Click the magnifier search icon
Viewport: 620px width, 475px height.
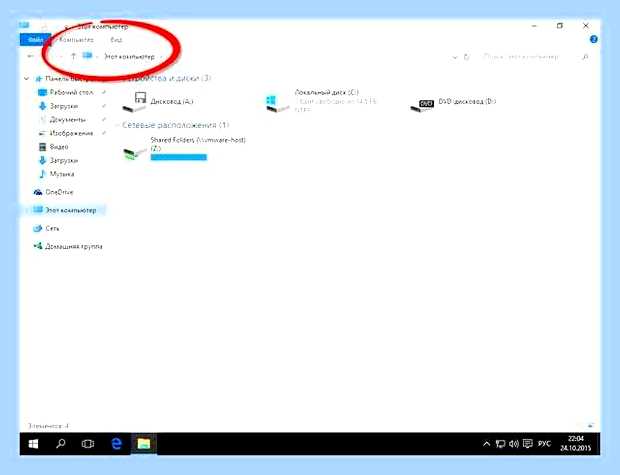[x=585, y=57]
